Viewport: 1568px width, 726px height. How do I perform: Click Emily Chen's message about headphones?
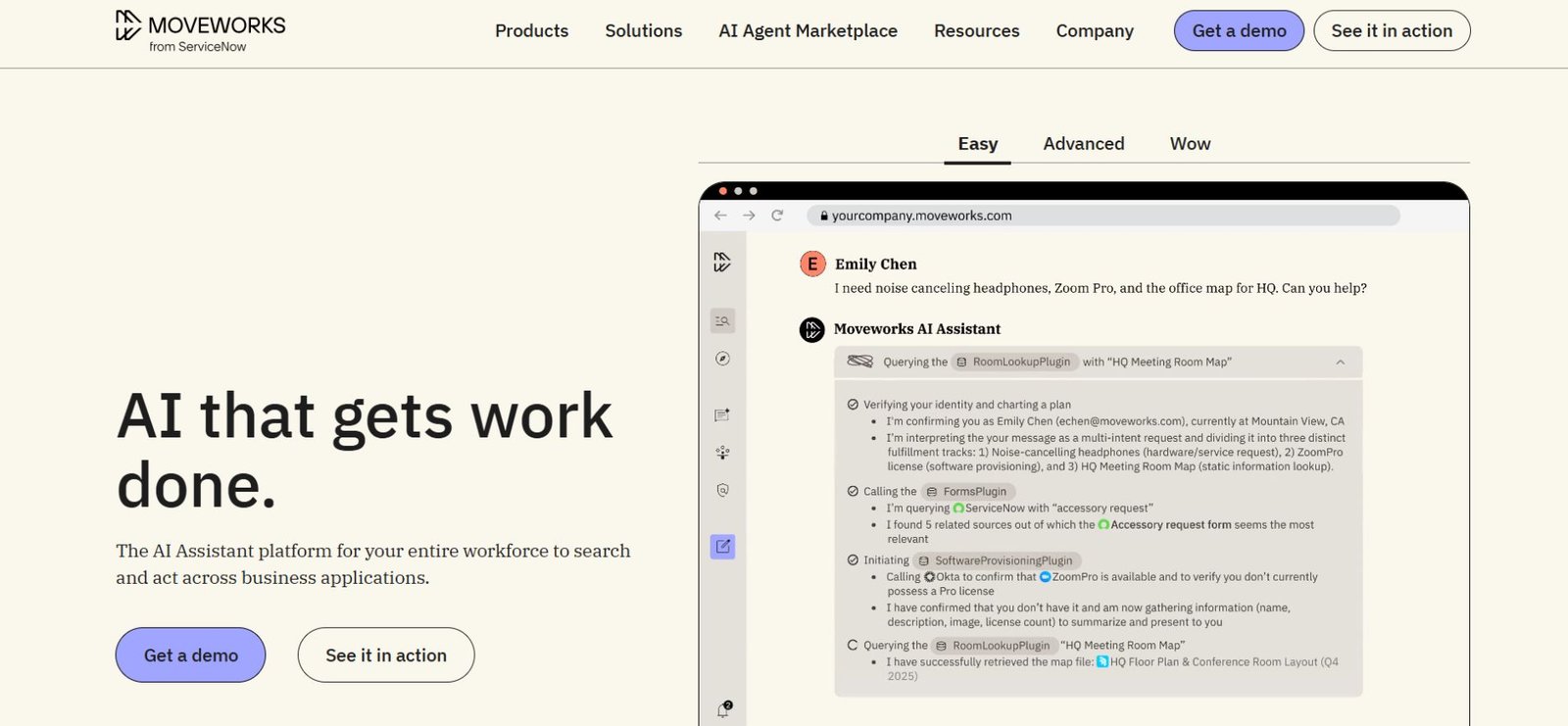(1101, 288)
